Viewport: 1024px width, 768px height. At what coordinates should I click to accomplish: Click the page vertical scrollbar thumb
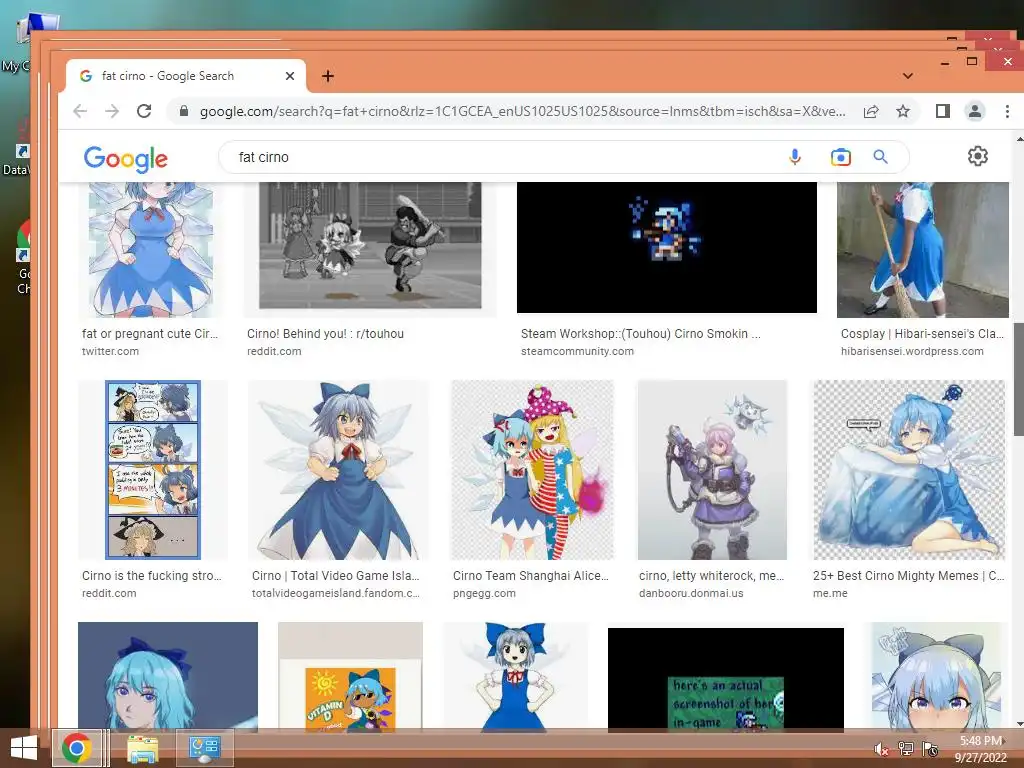point(1018,379)
